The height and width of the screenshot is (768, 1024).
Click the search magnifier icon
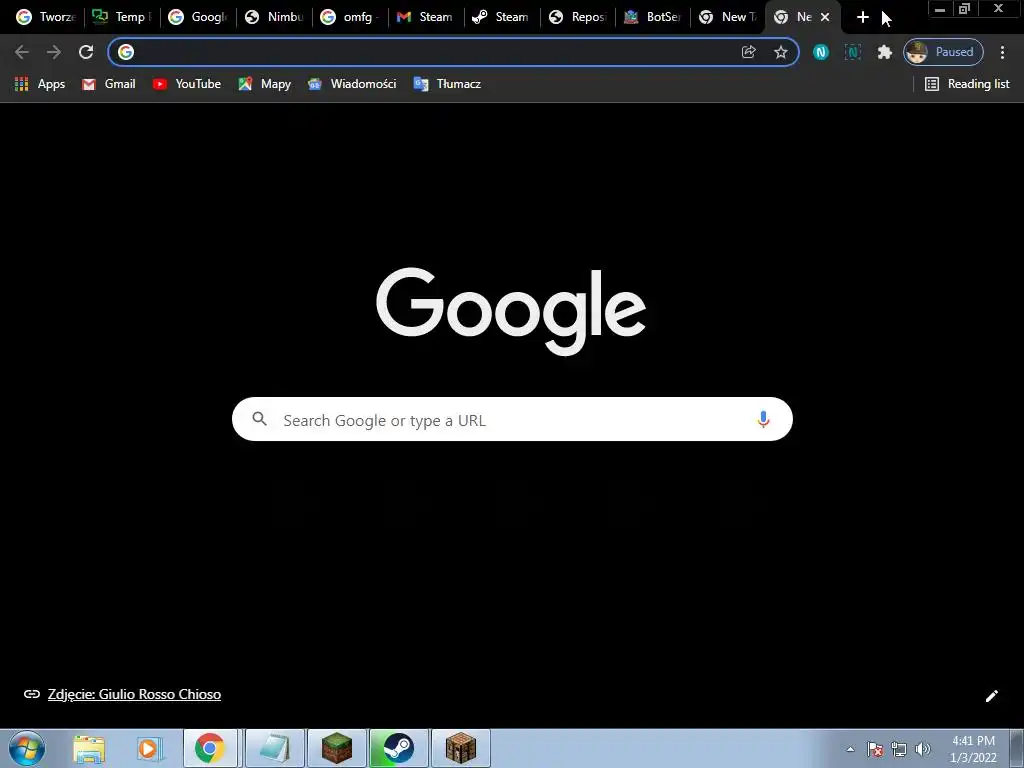tap(259, 419)
